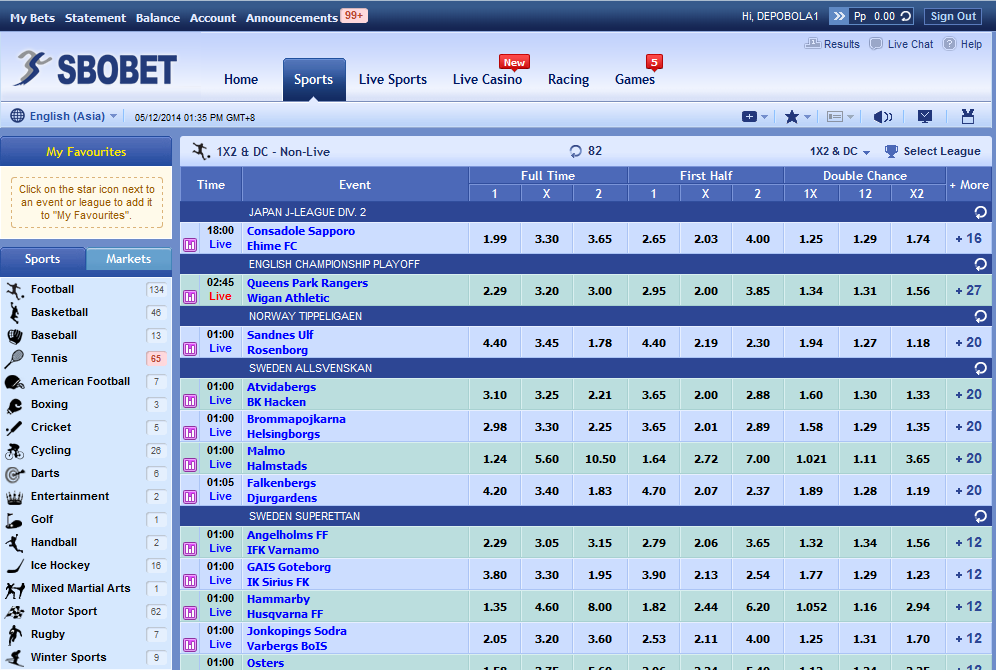Click the plus icon in the odds toolbar

pyautogui.click(x=749, y=116)
